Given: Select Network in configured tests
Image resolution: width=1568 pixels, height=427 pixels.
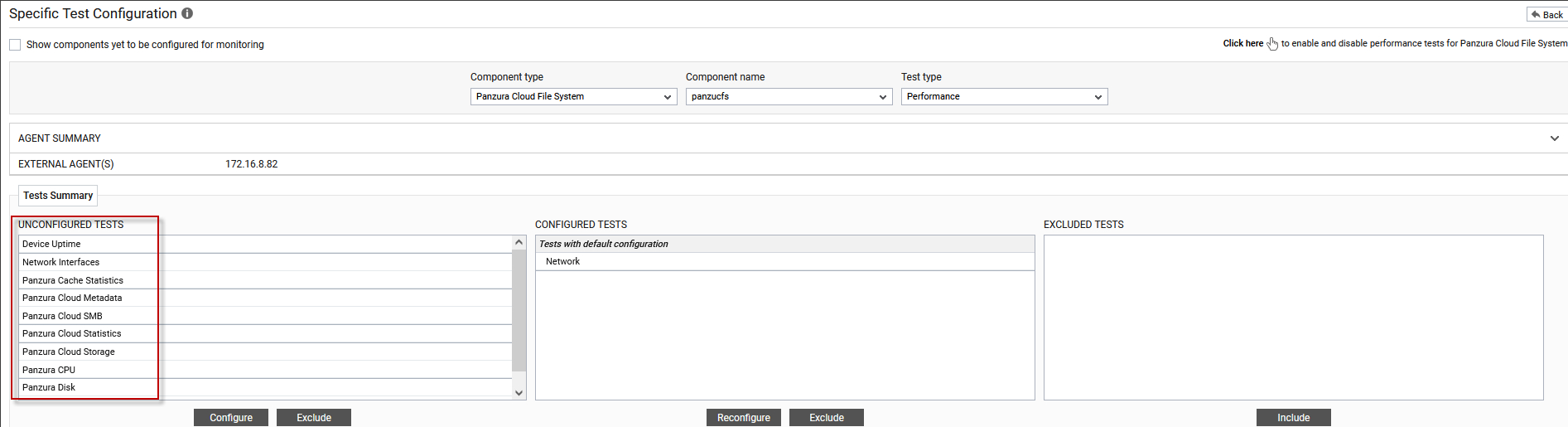Looking at the screenshot, I should tap(785, 261).
